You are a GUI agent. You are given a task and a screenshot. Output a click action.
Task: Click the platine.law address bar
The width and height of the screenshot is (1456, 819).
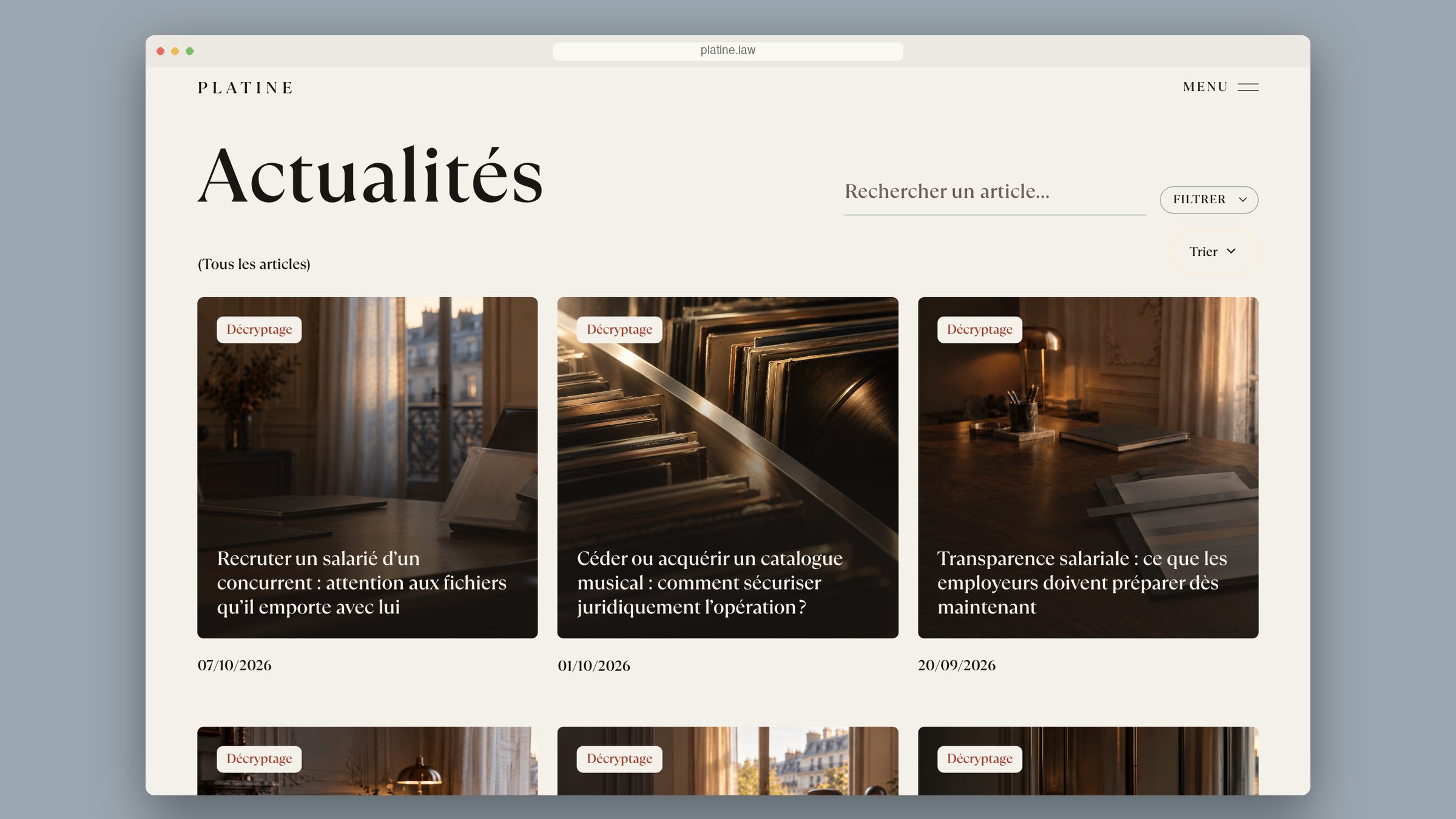pyautogui.click(x=728, y=50)
